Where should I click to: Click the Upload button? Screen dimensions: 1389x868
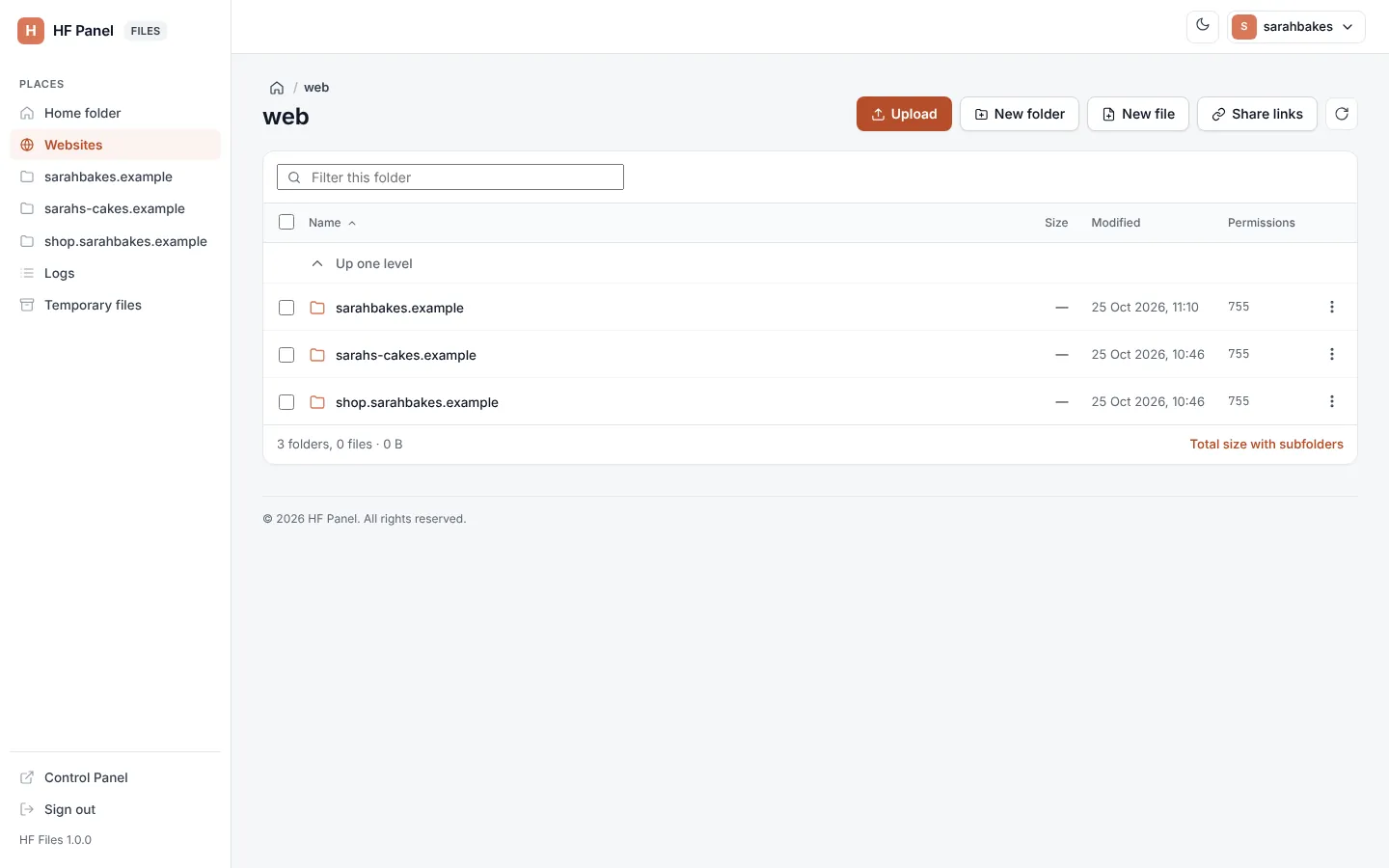[x=904, y=114]
